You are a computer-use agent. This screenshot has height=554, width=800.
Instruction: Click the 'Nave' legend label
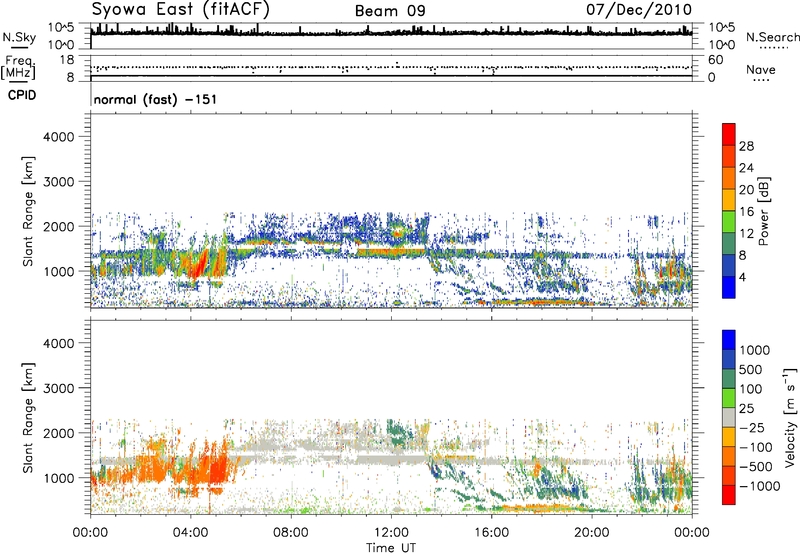760,69
